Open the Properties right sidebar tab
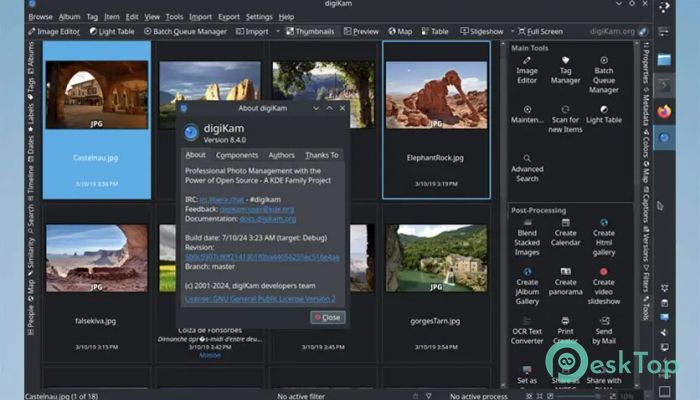The width and height of the screenshot is (700, 400). 646,62
